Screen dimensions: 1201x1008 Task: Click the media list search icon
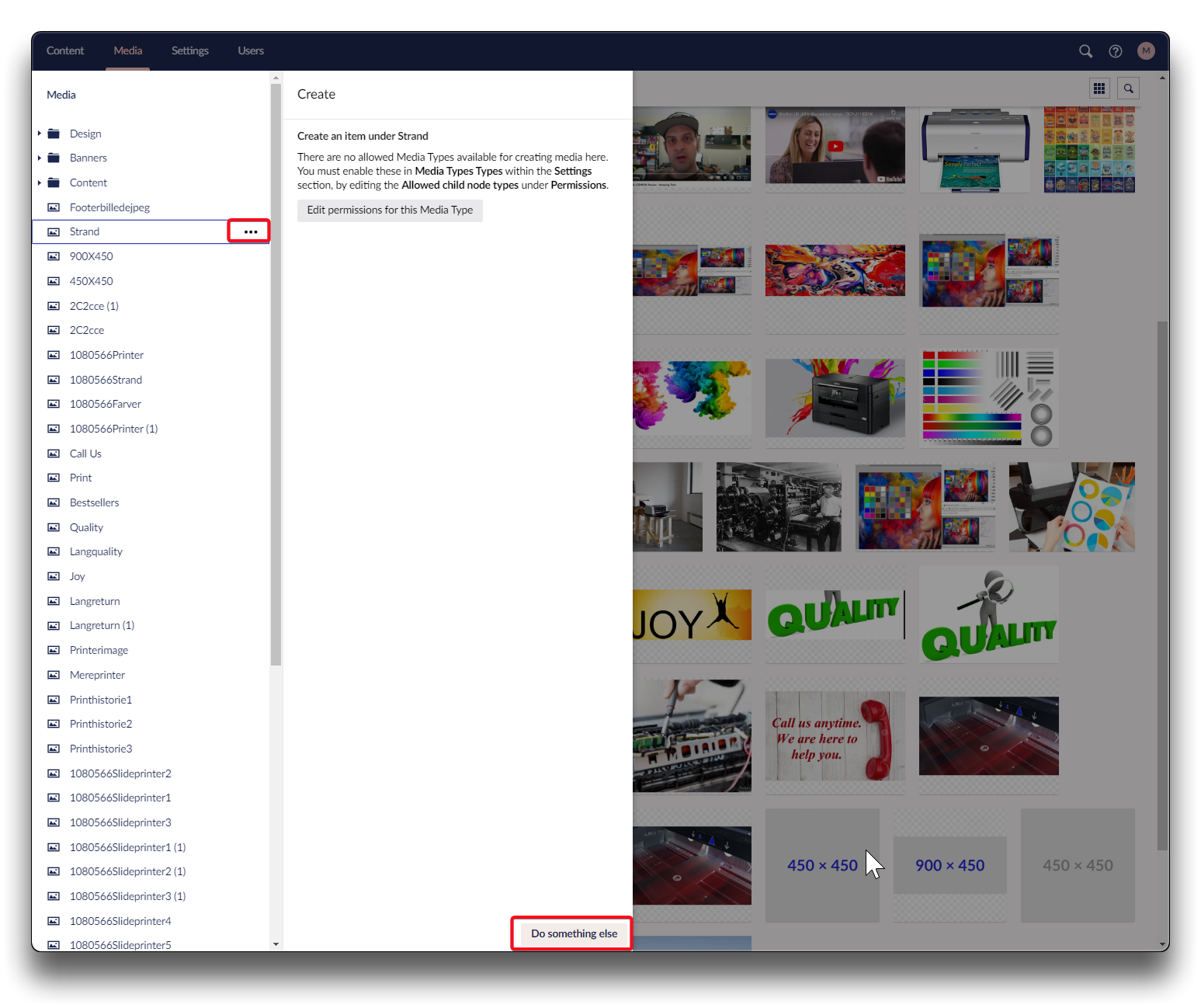point(1129,89)
